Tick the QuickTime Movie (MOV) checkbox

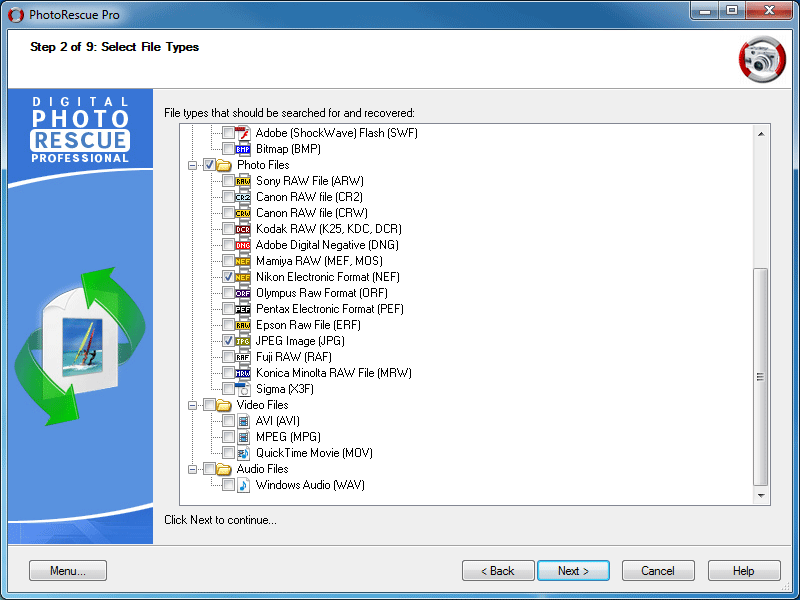click(228, 453)
